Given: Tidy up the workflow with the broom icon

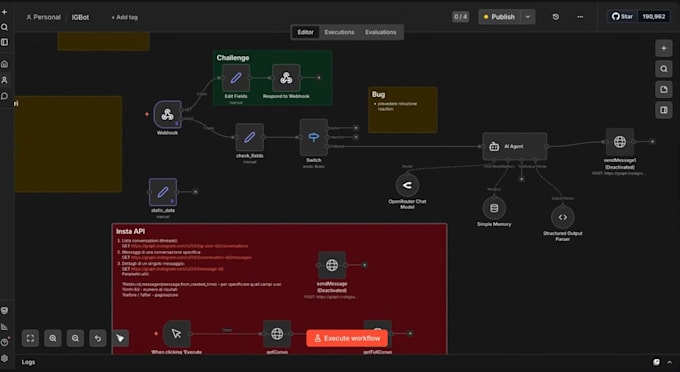Looking at the screenshot, I should 121,338.
